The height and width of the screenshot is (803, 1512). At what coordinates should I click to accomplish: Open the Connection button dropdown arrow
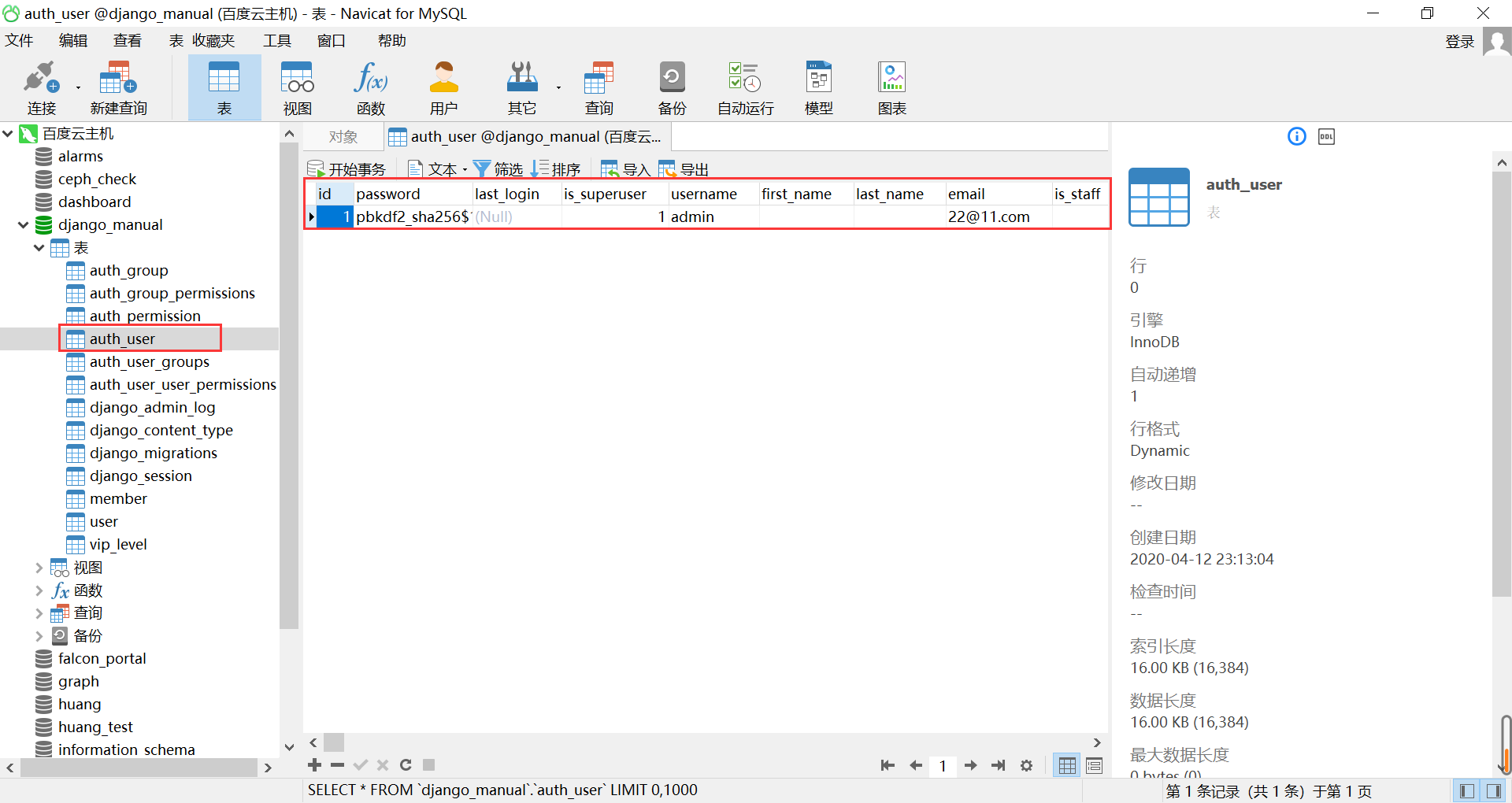click(x=78, y=87)
